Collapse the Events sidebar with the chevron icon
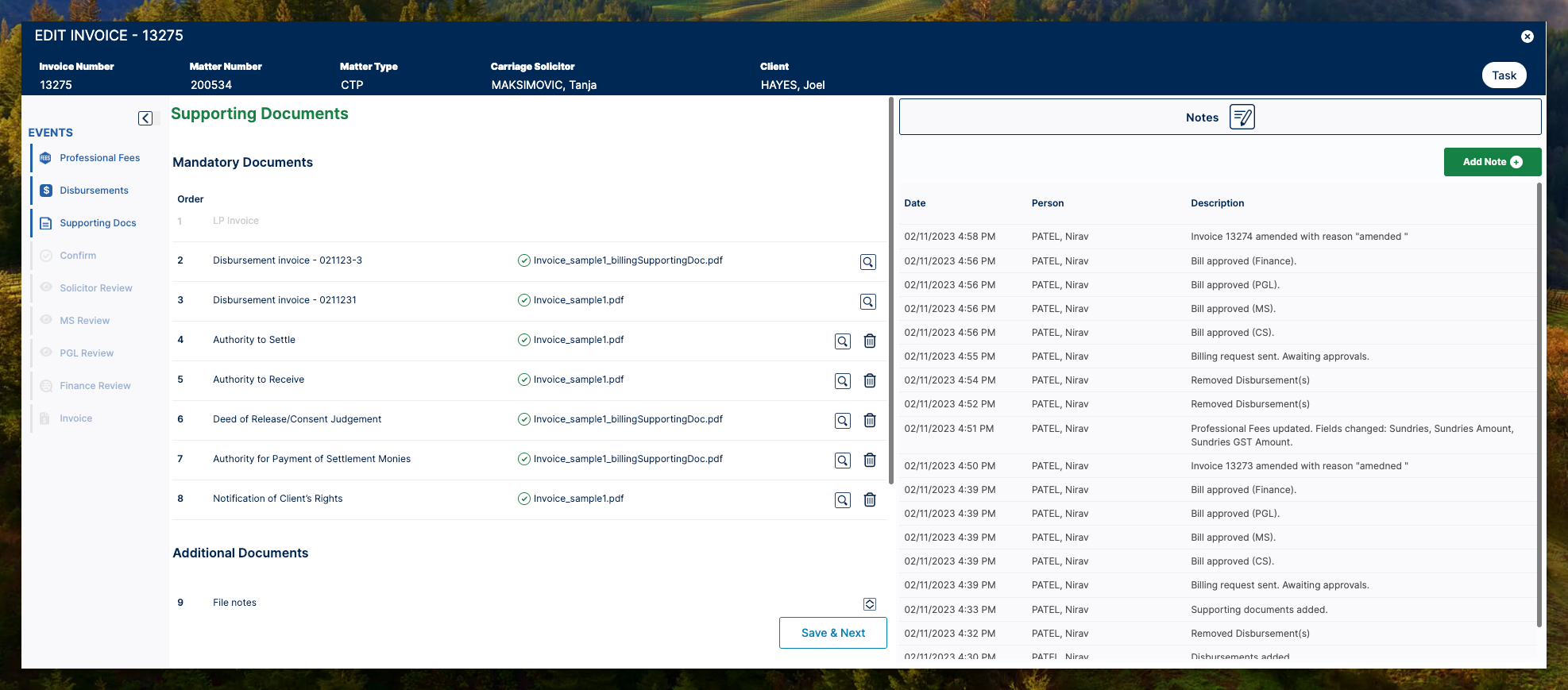The image size is (1568, 690). point(145,118)
